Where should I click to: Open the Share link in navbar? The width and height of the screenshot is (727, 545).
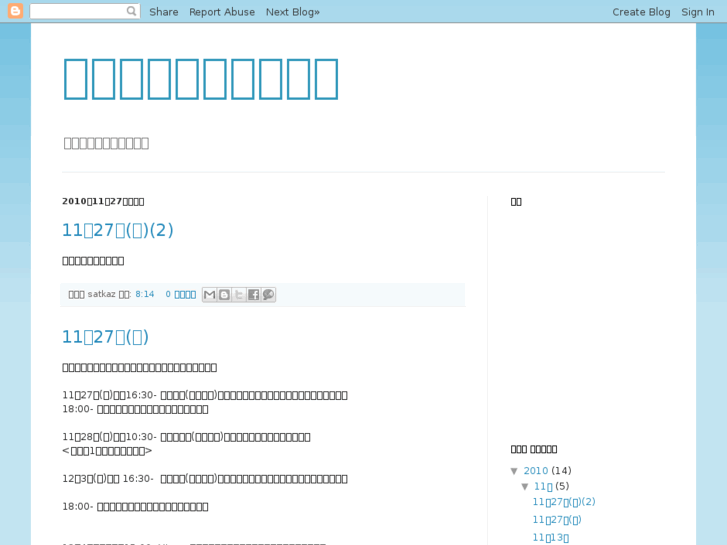coord(164,12)
